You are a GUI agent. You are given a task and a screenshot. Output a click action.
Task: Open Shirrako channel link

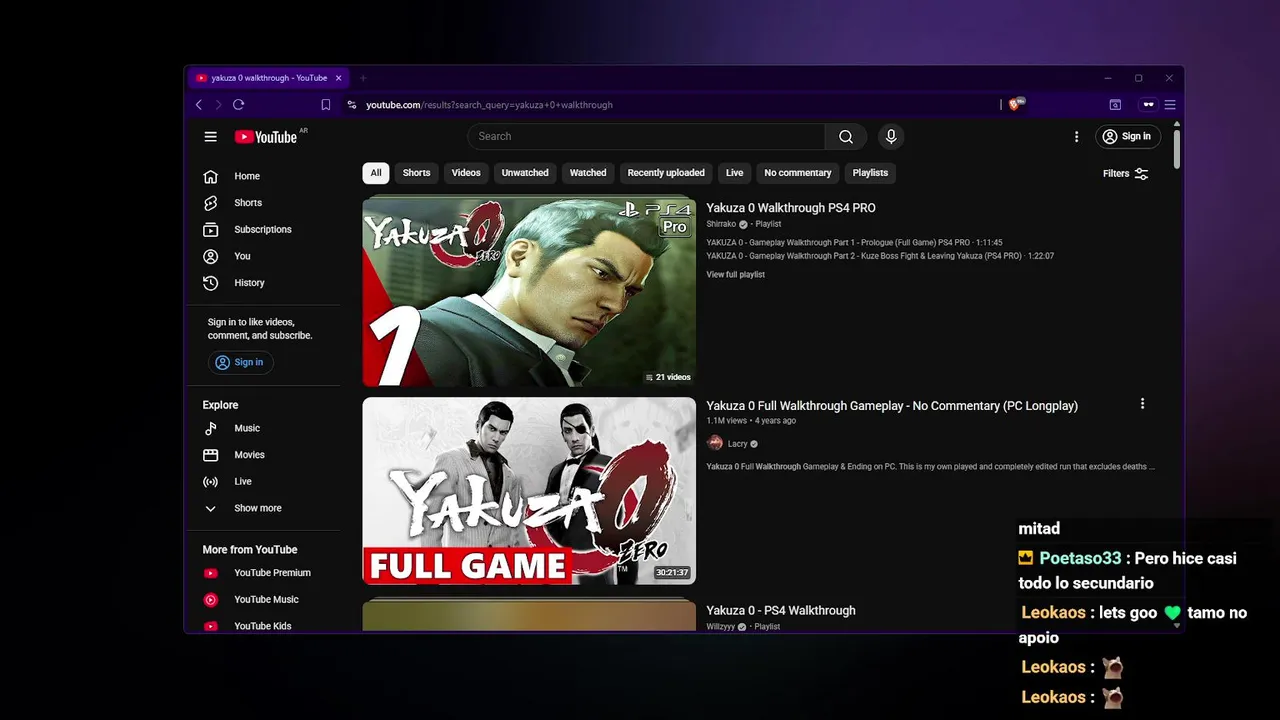coord(721,224)
